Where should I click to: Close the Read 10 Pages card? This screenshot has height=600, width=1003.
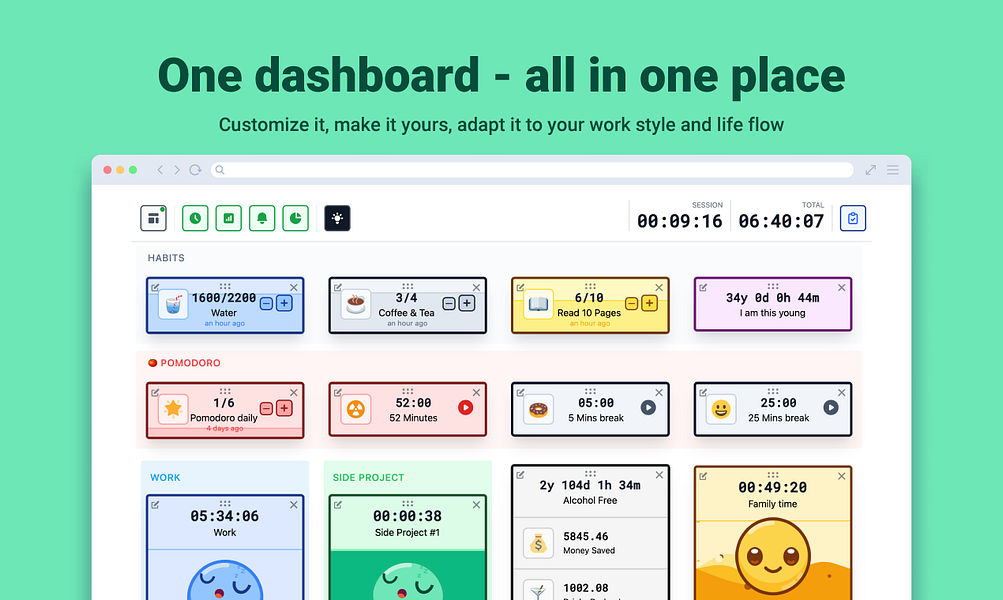coord(659,288)
